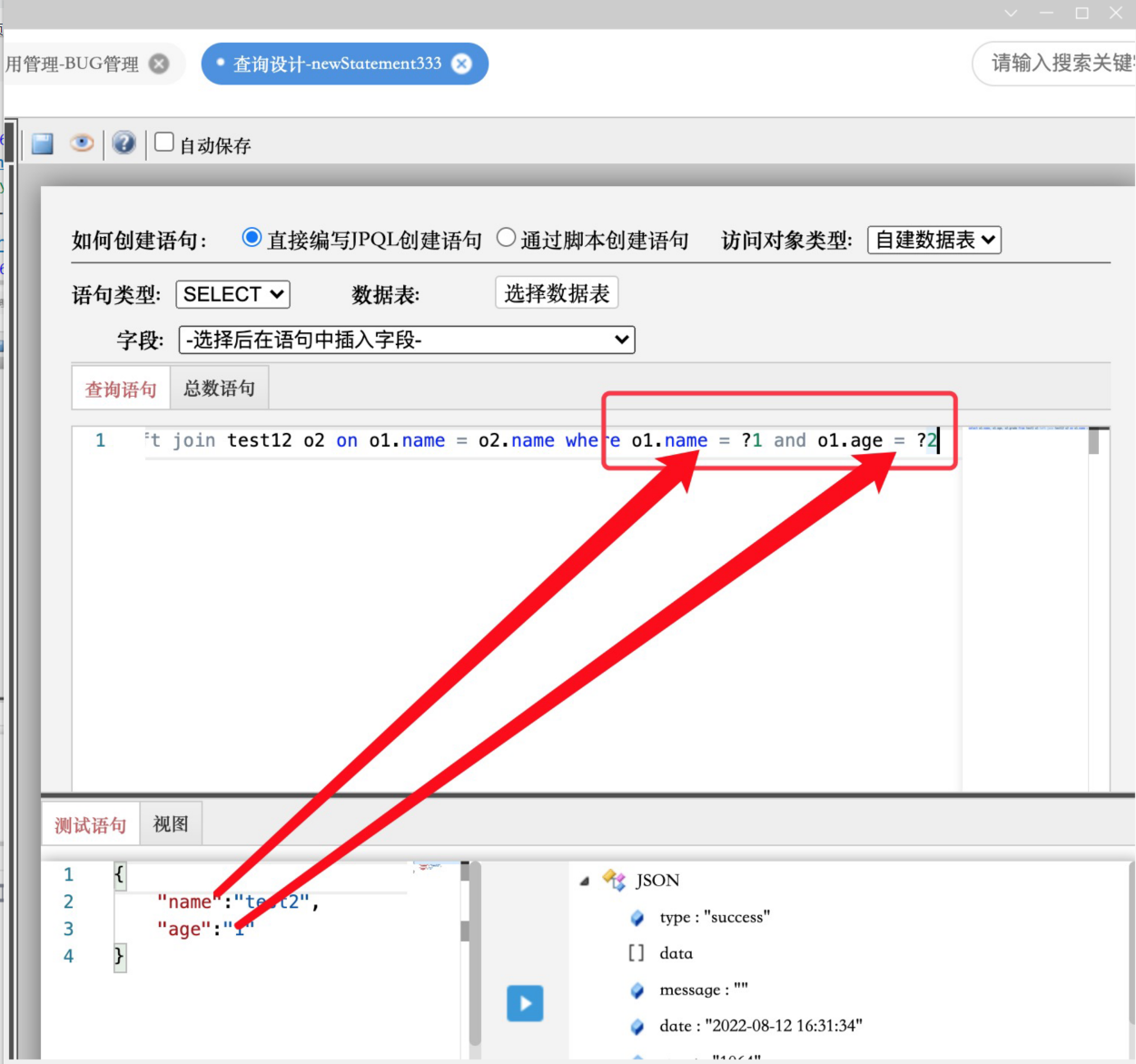The height and width of the screenshot is (1064, 1136).
Task: Close the 查询设计-newStatement333 tab
Action: click(x=462, y=64)
